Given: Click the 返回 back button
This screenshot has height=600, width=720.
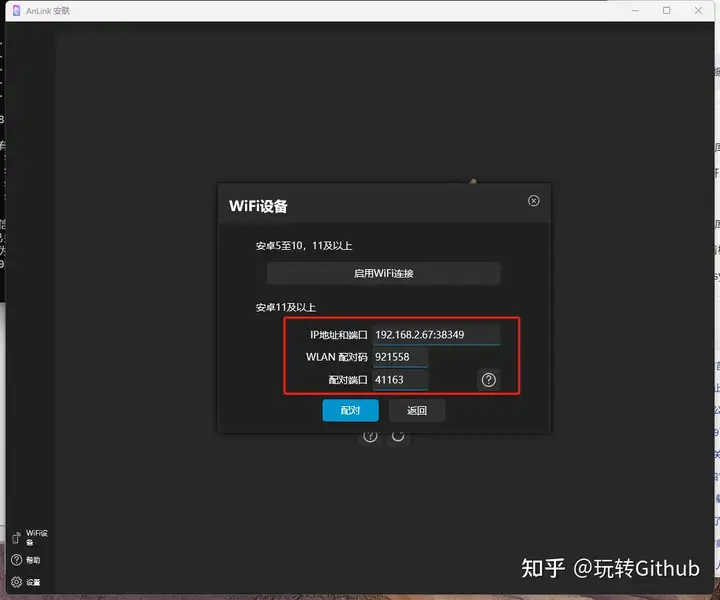Looking at the screenshot, I should tap(417, 410).
